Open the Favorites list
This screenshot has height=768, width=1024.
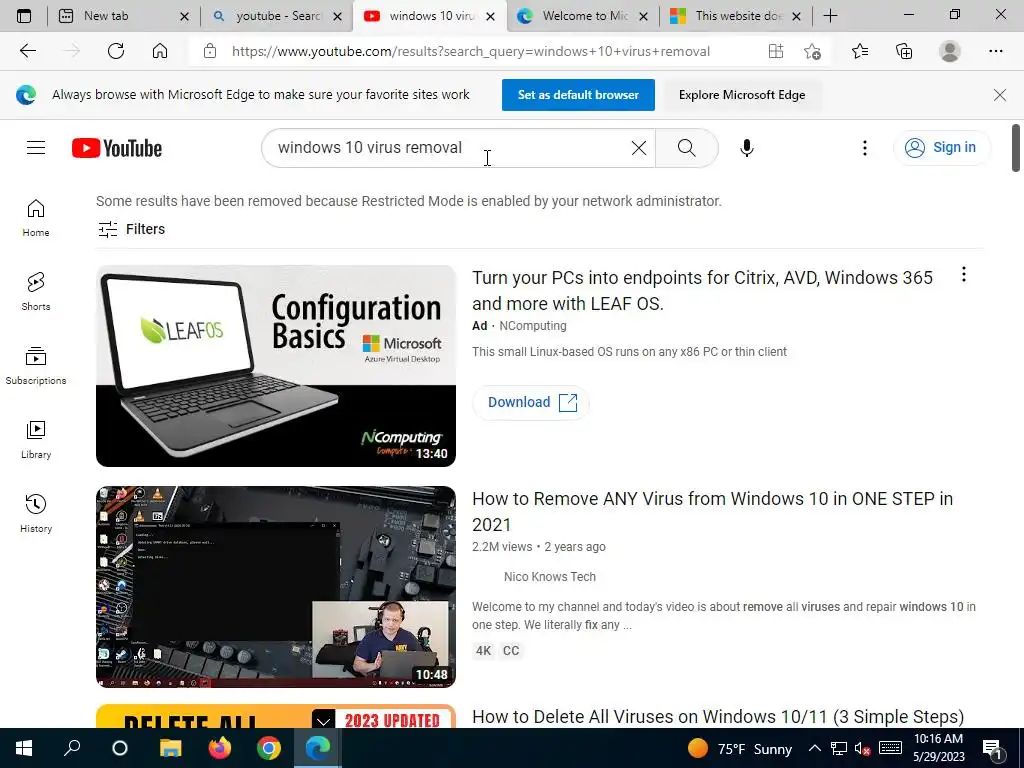pos(860,51)
